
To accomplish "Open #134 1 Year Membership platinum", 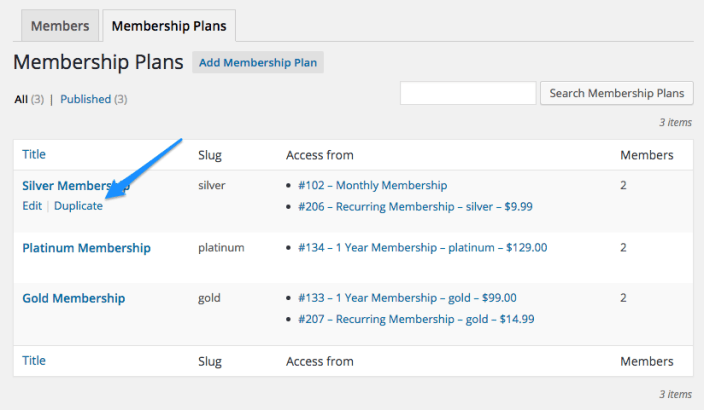I will coord(422,248).
